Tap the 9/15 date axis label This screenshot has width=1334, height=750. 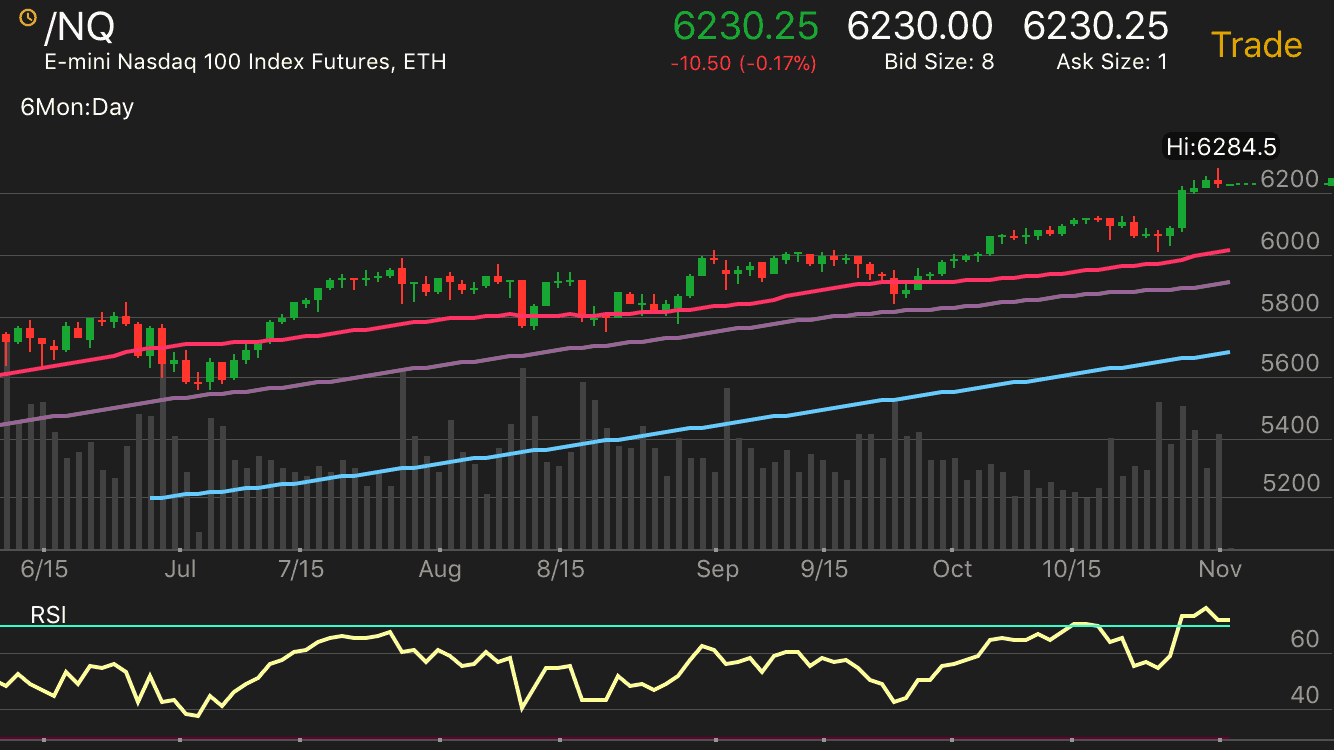coord(824,569)
